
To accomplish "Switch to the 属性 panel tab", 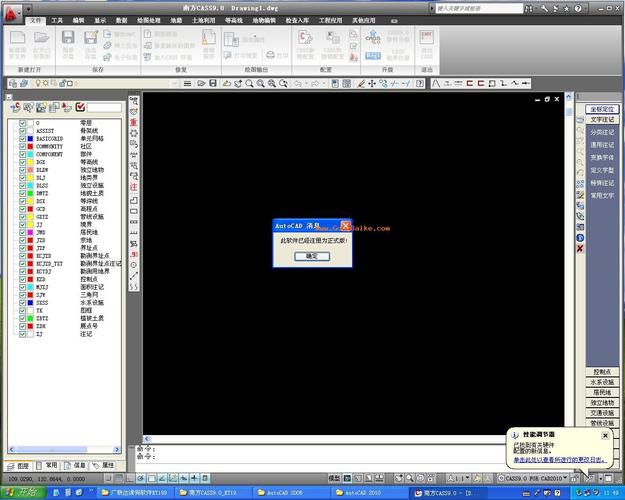I will pos(104,465).
